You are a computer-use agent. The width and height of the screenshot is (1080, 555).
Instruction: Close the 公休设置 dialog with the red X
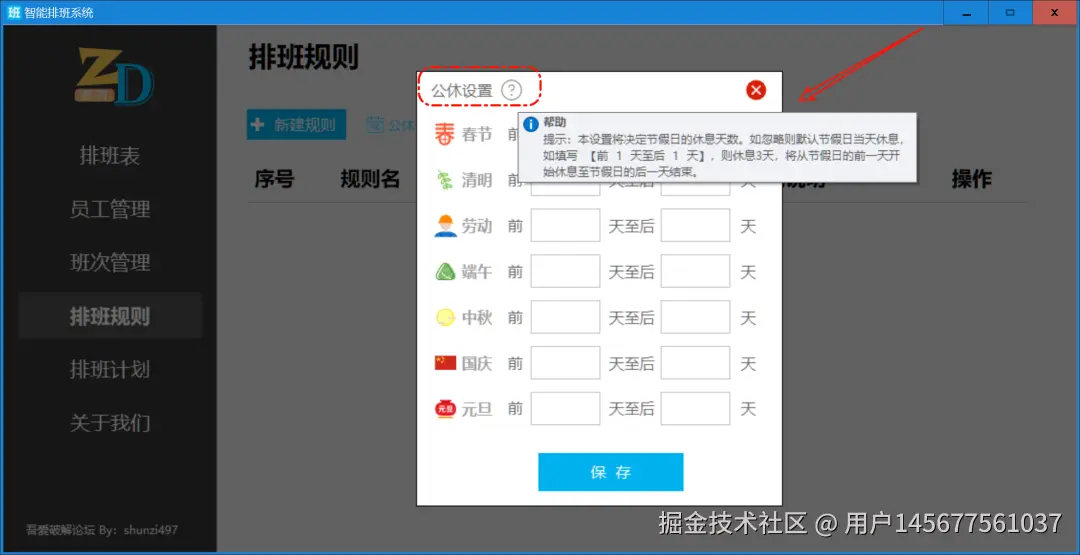(756, 90)
